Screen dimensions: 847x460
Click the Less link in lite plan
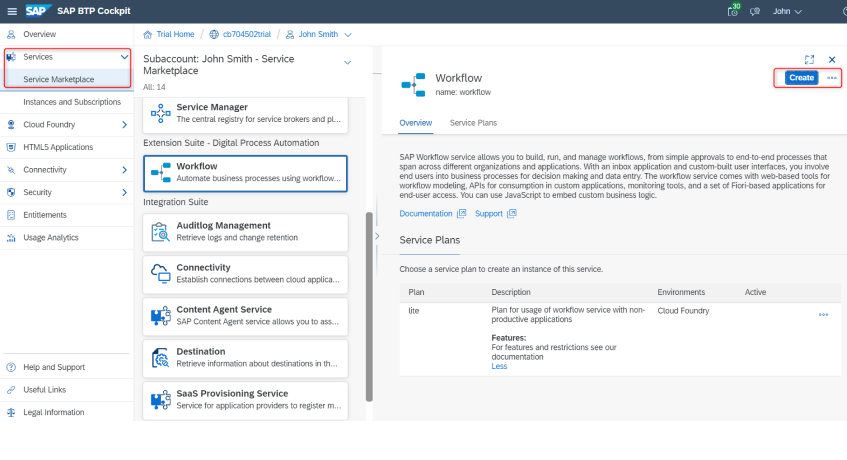(x=499, y=366)
